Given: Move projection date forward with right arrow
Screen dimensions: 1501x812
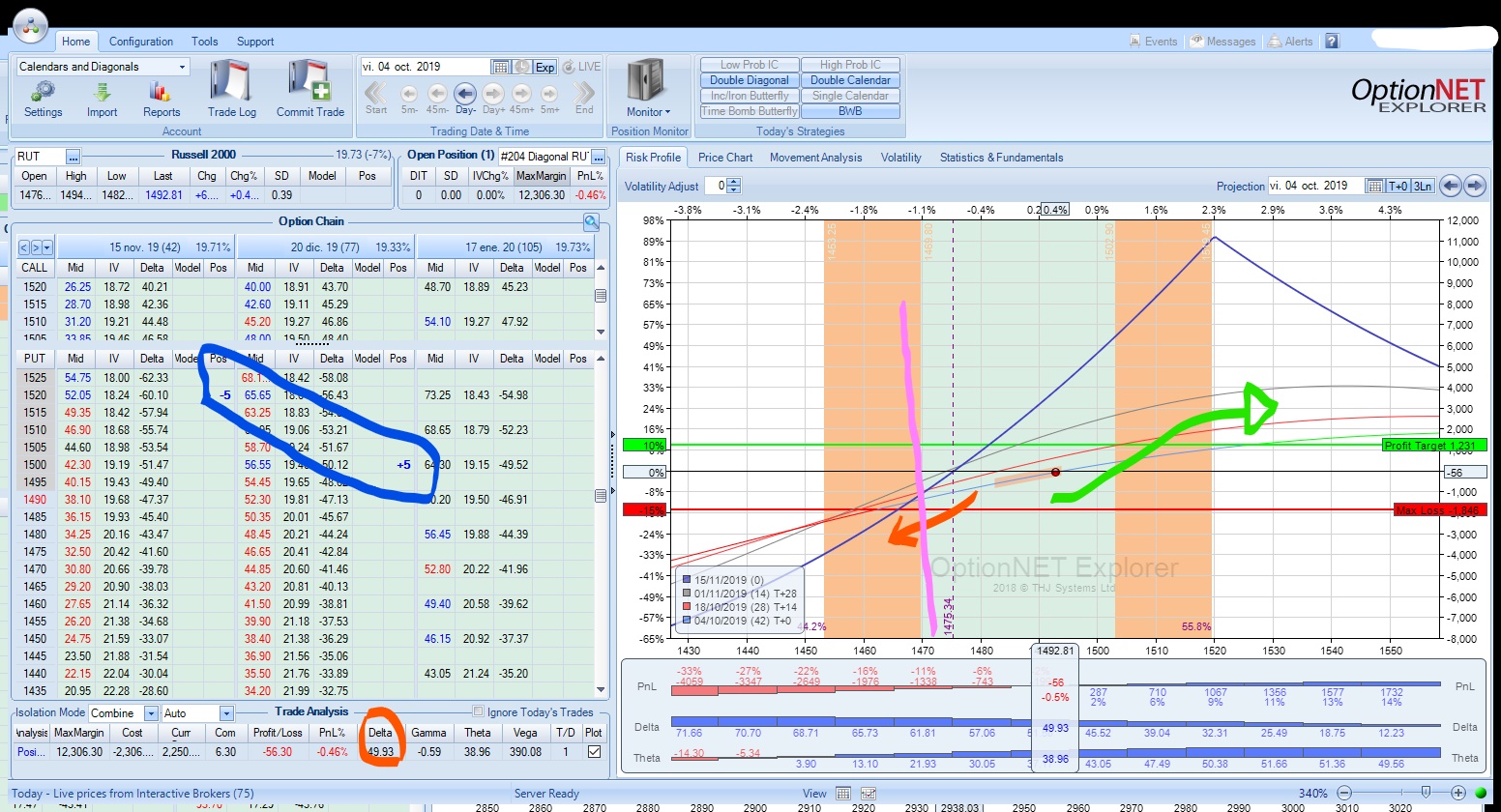Looking at the screenshot, I should pos(1474,186).
